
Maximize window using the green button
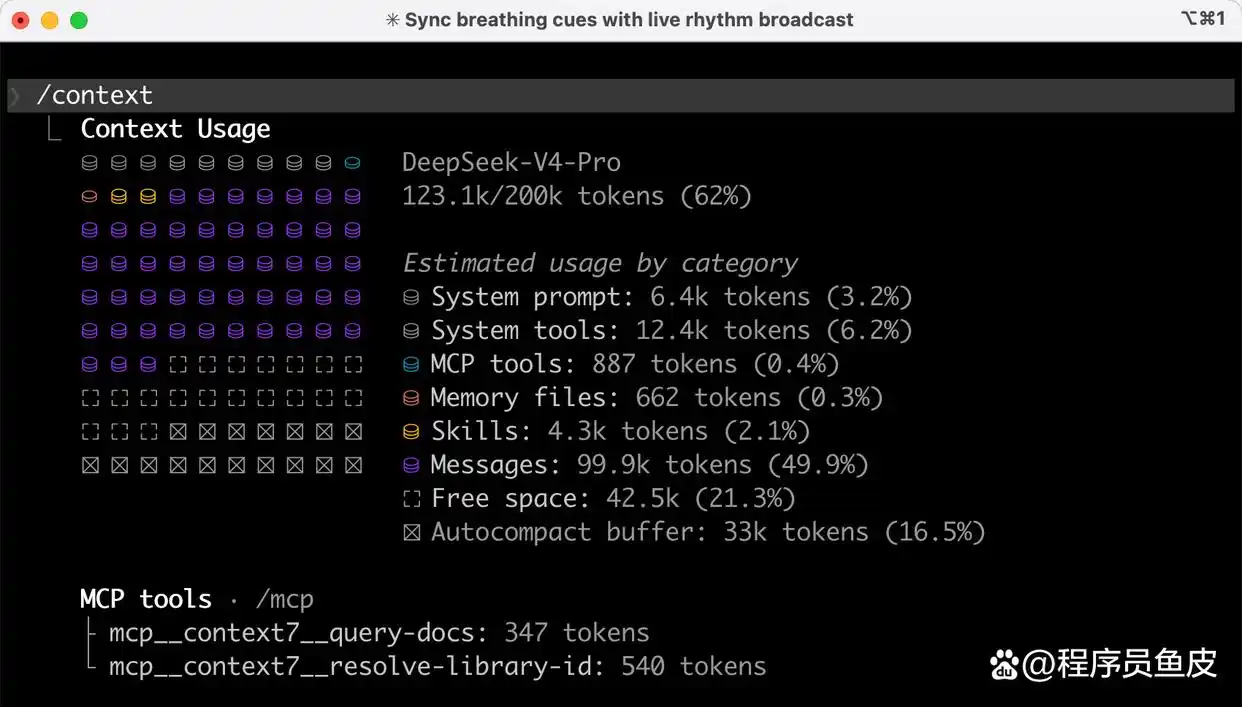click(78, 20)
